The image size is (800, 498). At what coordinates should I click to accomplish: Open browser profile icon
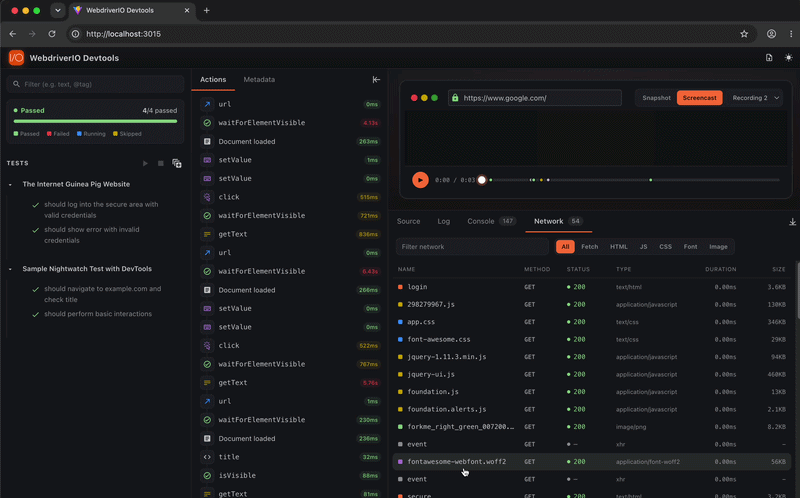pos(771,34)
